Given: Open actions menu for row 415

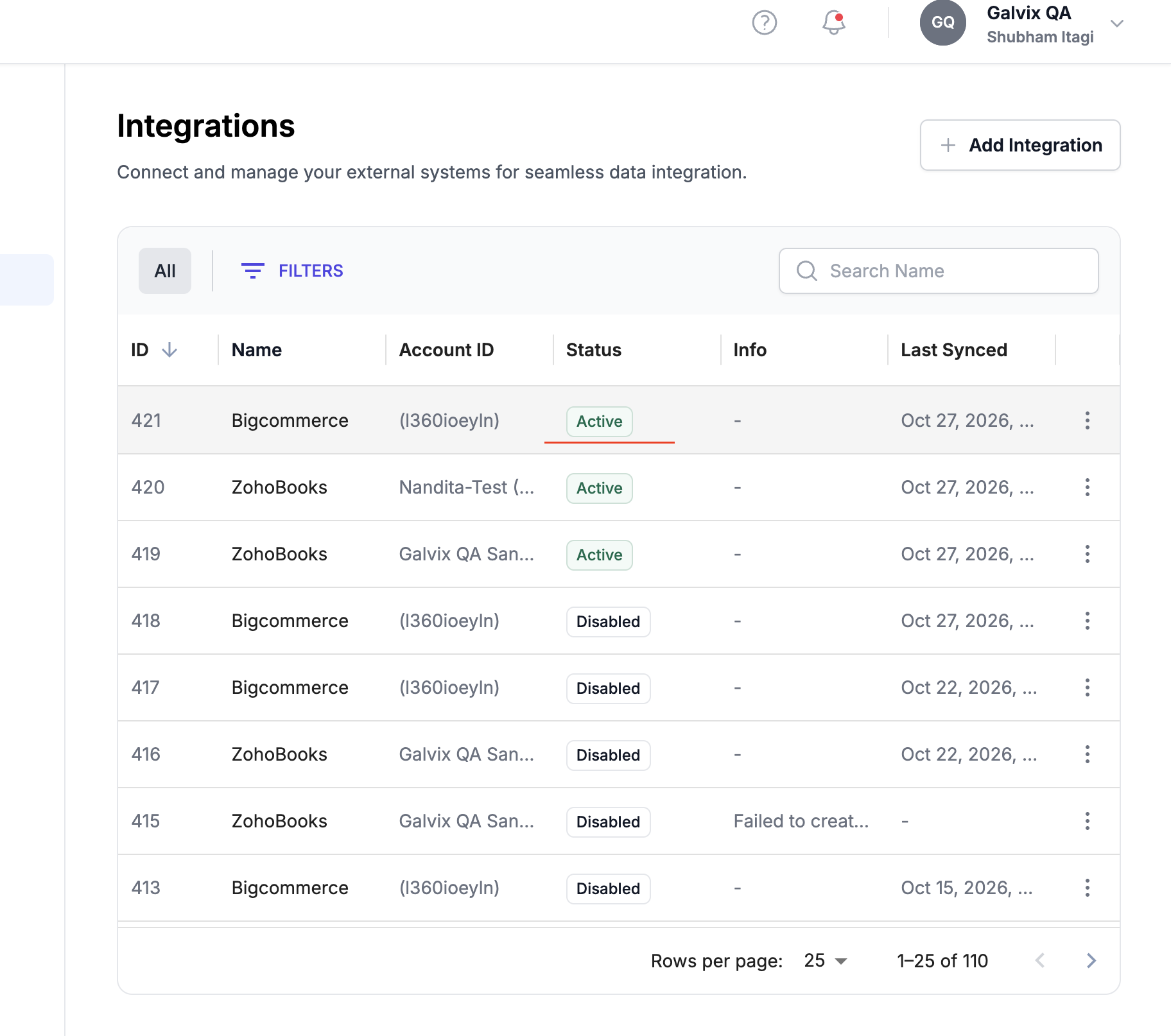Looking at the screenshot, I should point(1087,821).
